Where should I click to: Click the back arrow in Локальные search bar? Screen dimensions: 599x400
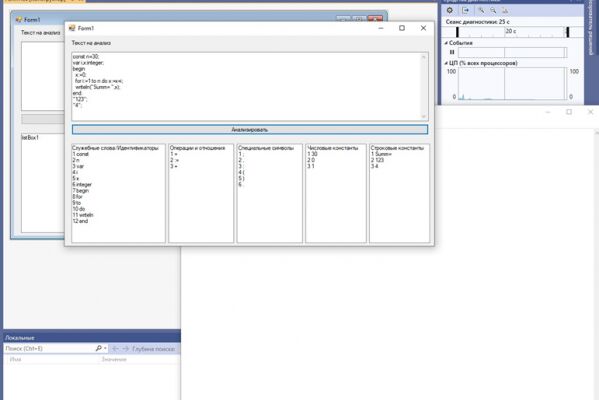pyautogui.click(x=115, y=348)
